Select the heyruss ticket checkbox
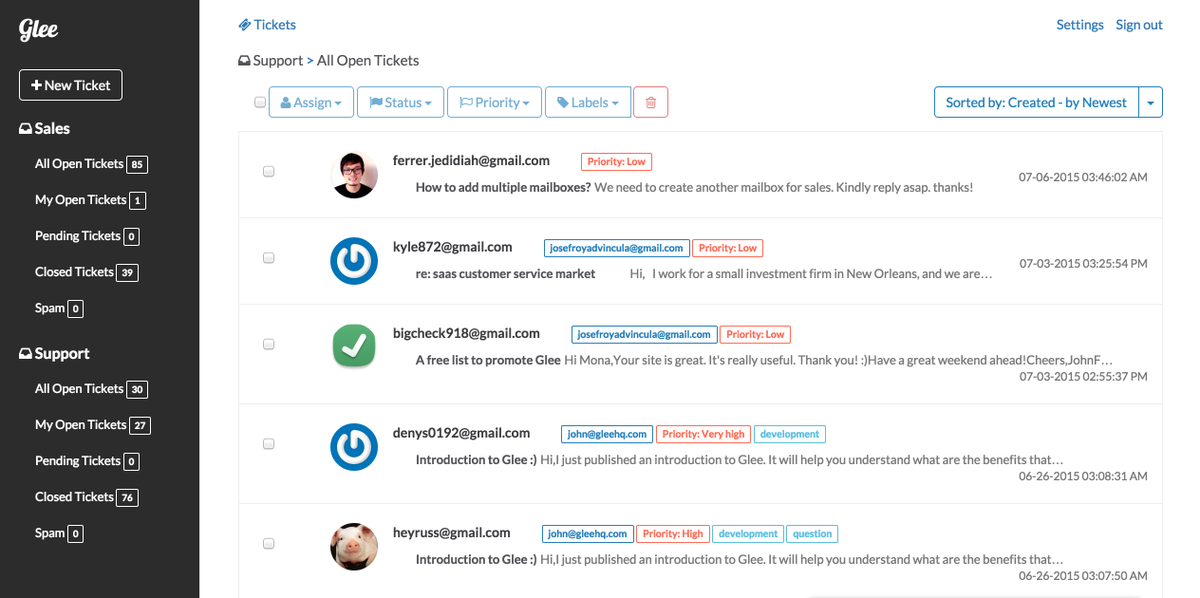Screen dimensions: 1200x598 (x=269, y=543)
